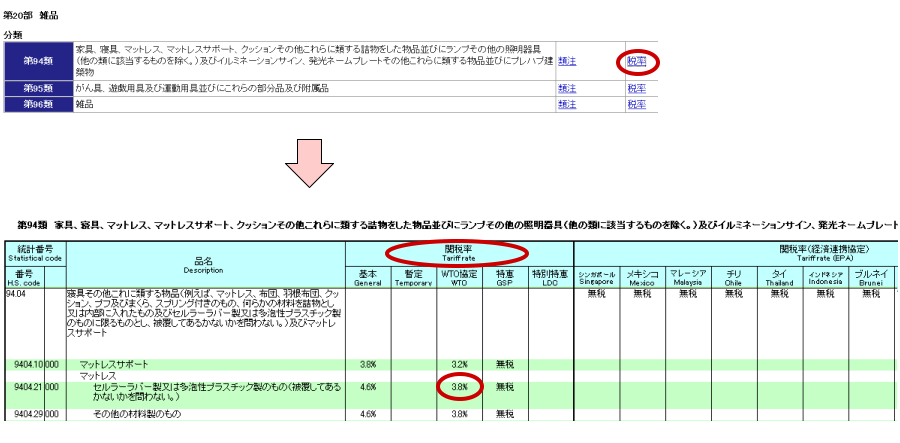Click the 品名 Description column header

tap(203, 265)
